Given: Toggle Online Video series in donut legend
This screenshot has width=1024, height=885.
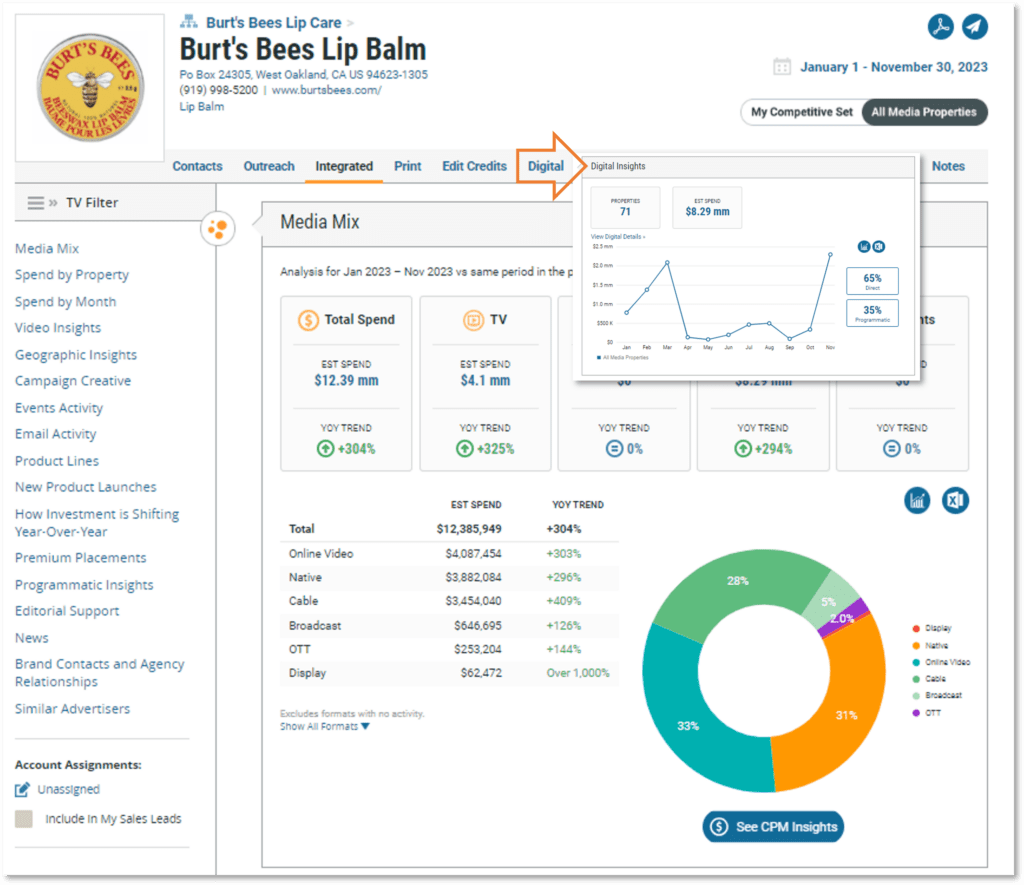Looking at the screenshot, I should pos(941,662).
